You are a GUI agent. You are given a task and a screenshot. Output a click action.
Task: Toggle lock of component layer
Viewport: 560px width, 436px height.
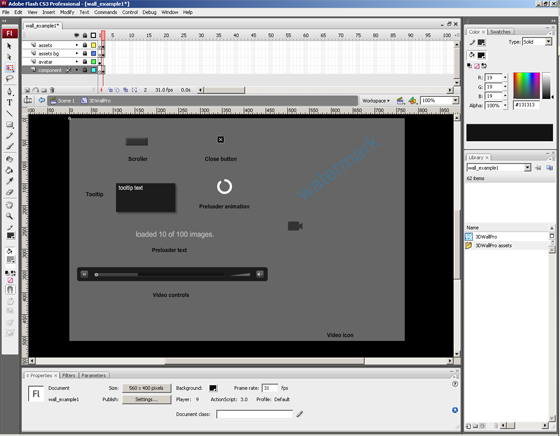(85, 70)
